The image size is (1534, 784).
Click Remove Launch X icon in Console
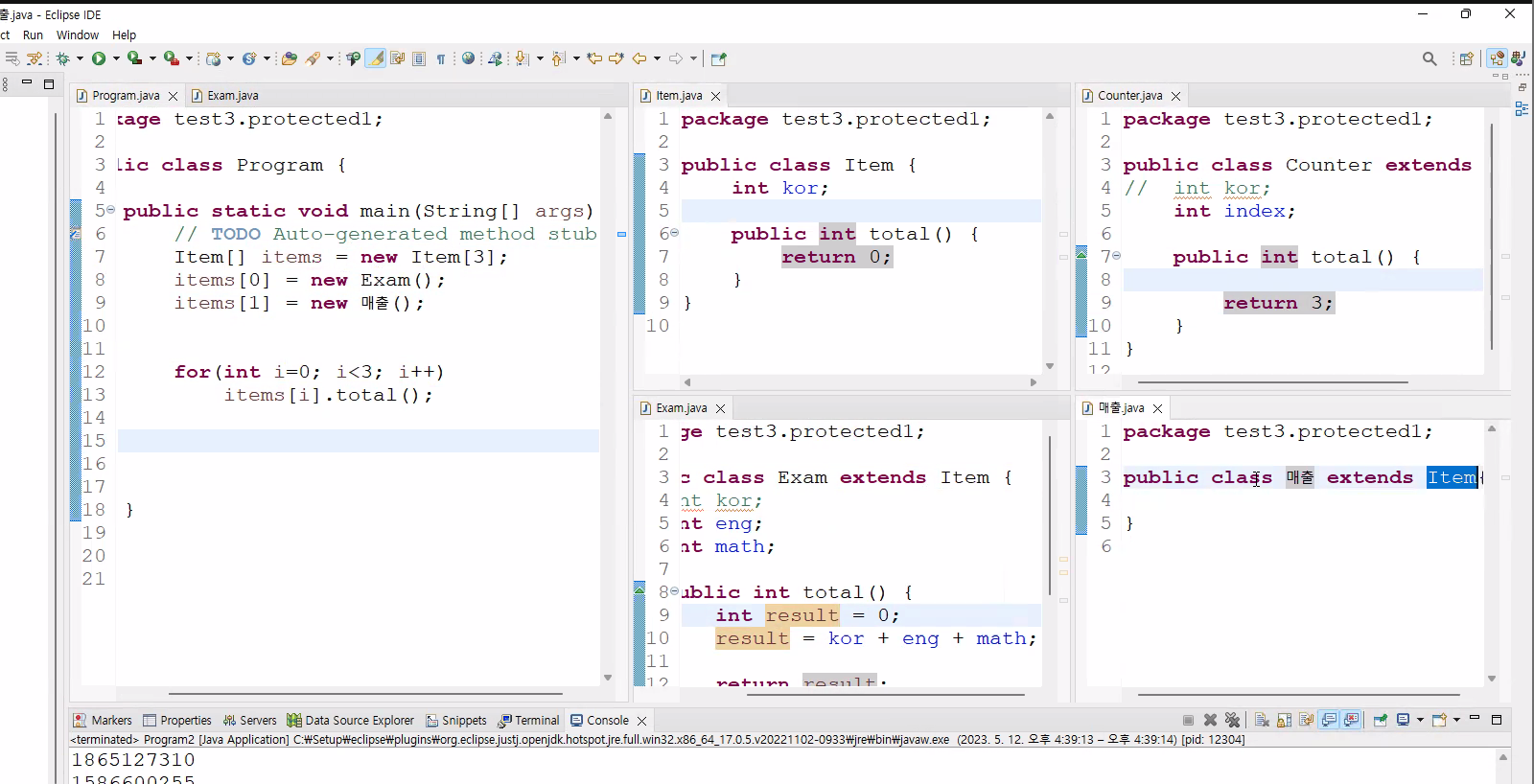pos(1210,720)
